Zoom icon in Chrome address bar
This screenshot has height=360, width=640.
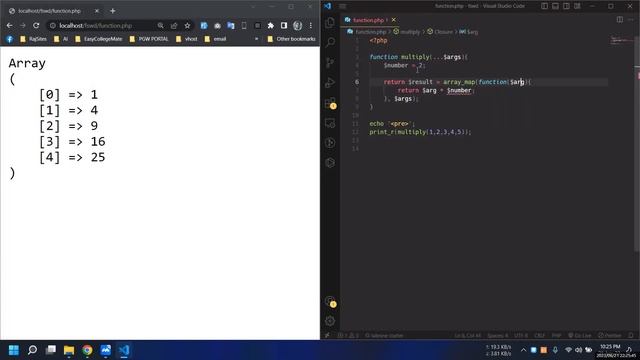pos(161,25)
